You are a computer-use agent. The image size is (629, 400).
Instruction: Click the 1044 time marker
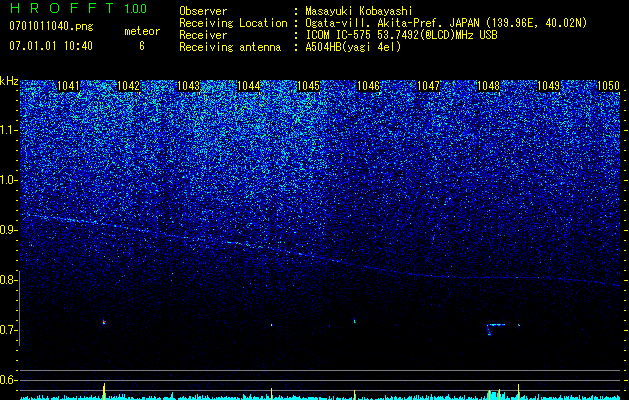248,86
